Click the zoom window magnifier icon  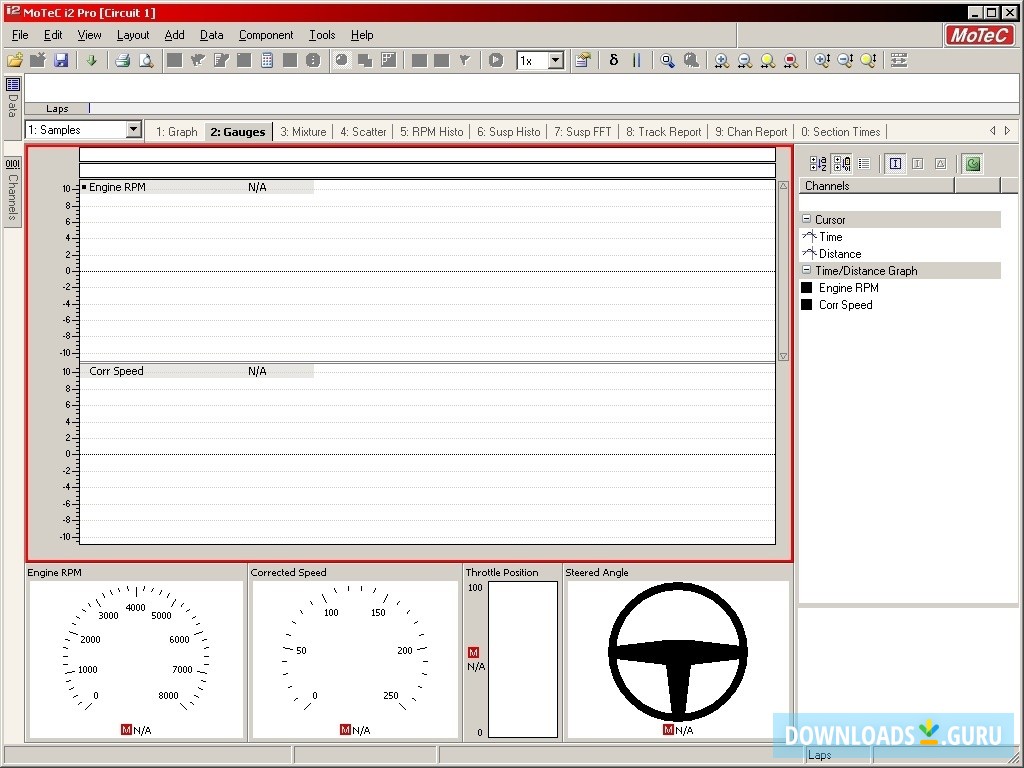pyautogui.click(x=667, y=60)
